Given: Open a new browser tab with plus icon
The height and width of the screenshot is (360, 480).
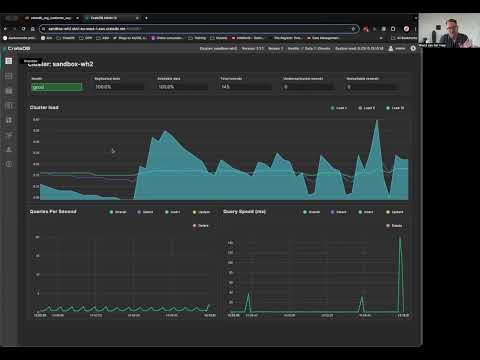Looking at the screenshot, I should [x=146, y=18].
